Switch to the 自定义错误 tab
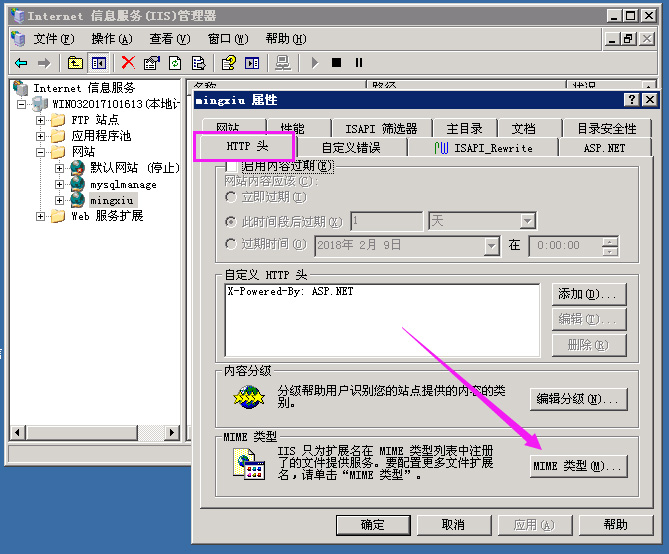 coord(351,148)
